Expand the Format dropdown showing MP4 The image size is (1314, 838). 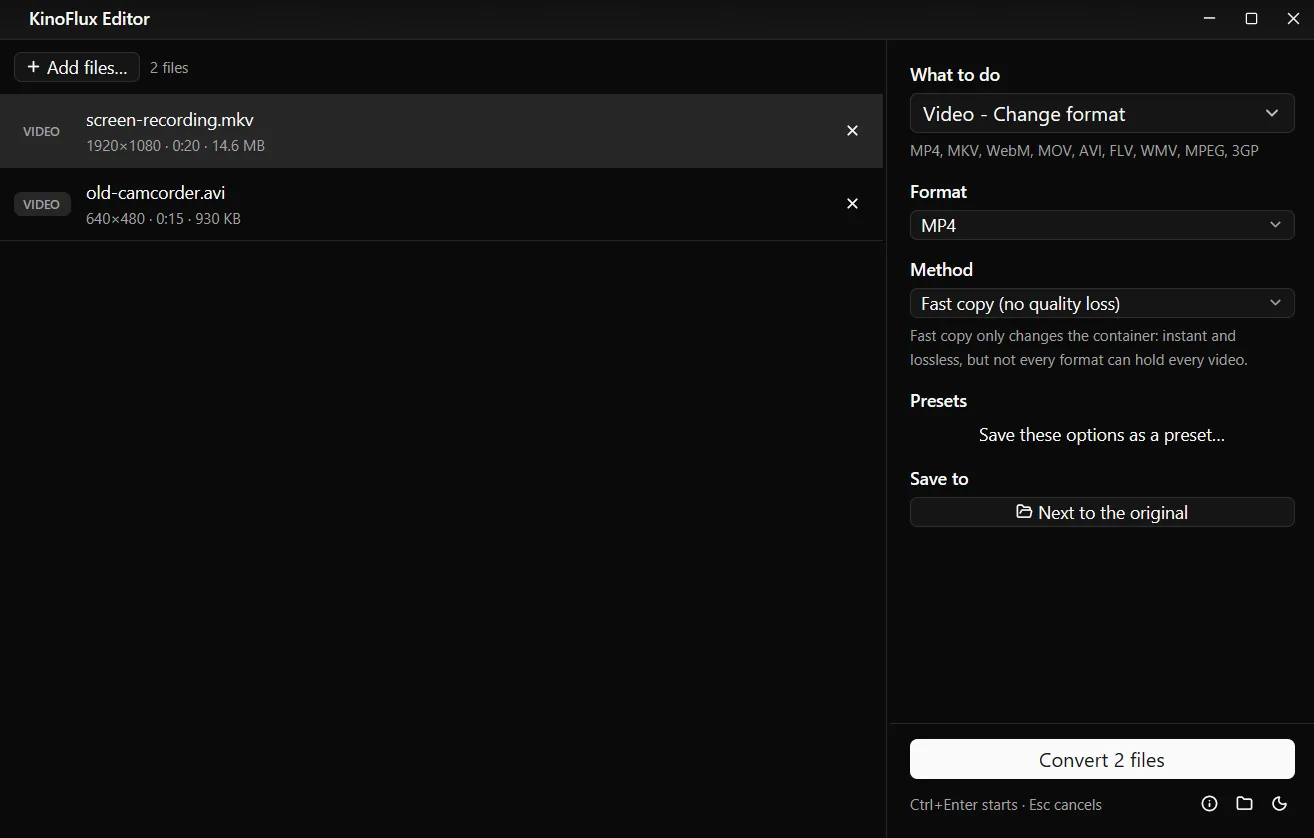pos(1102,225)
